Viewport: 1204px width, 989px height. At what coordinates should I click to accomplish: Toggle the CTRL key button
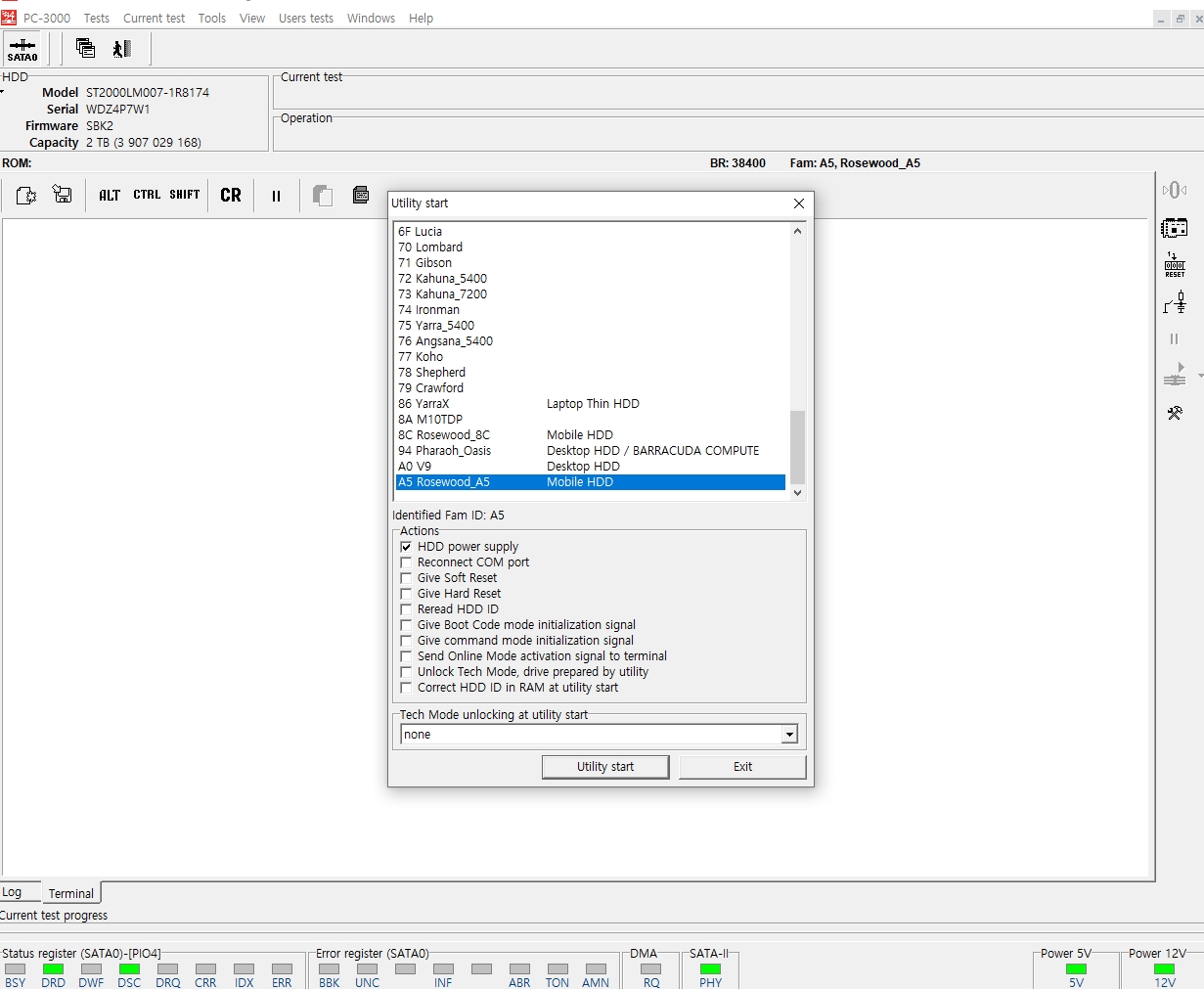pyautogui.click(x=147, y=195)
